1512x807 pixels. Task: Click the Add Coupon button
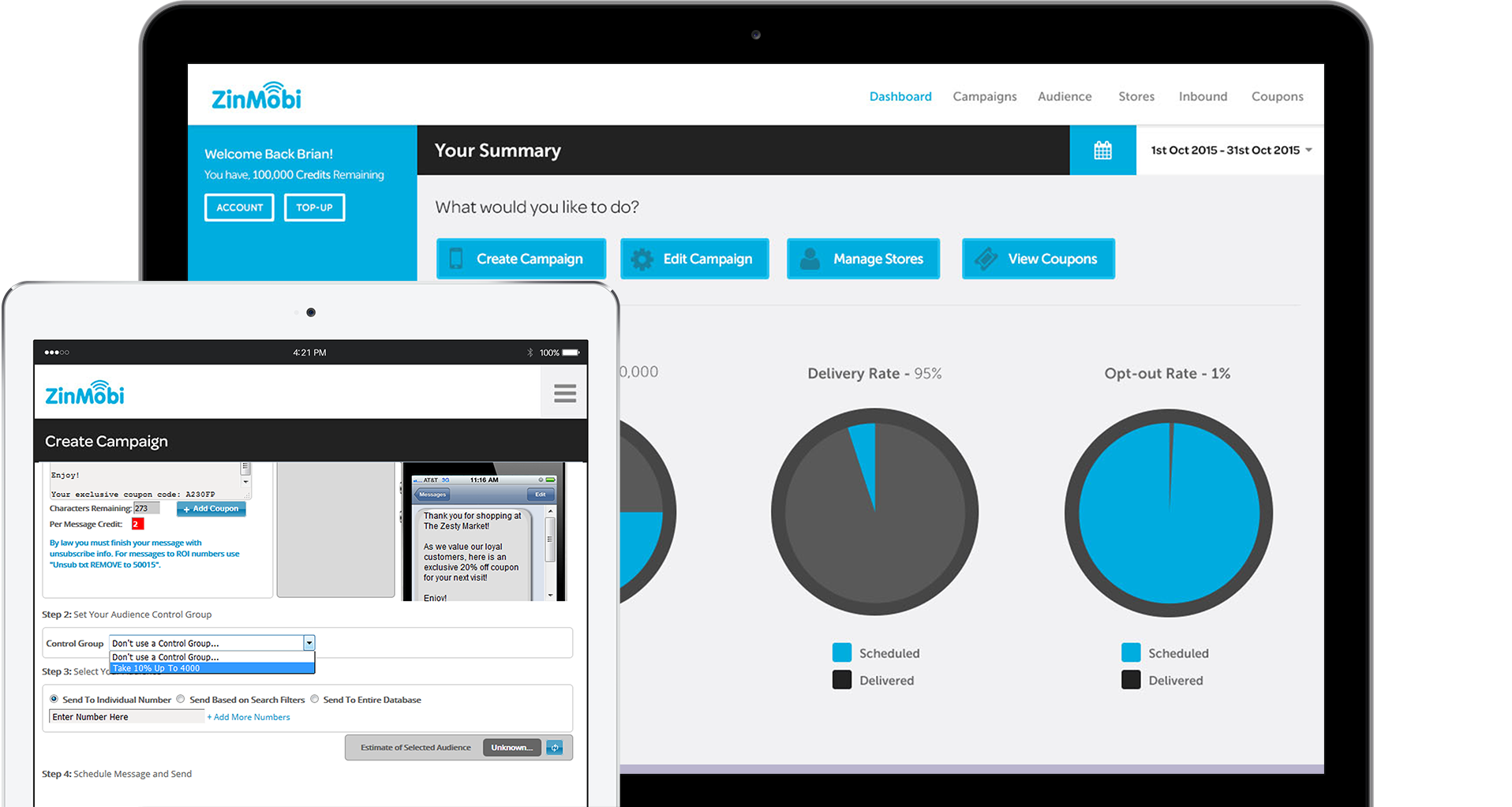(x=211, y=509)
